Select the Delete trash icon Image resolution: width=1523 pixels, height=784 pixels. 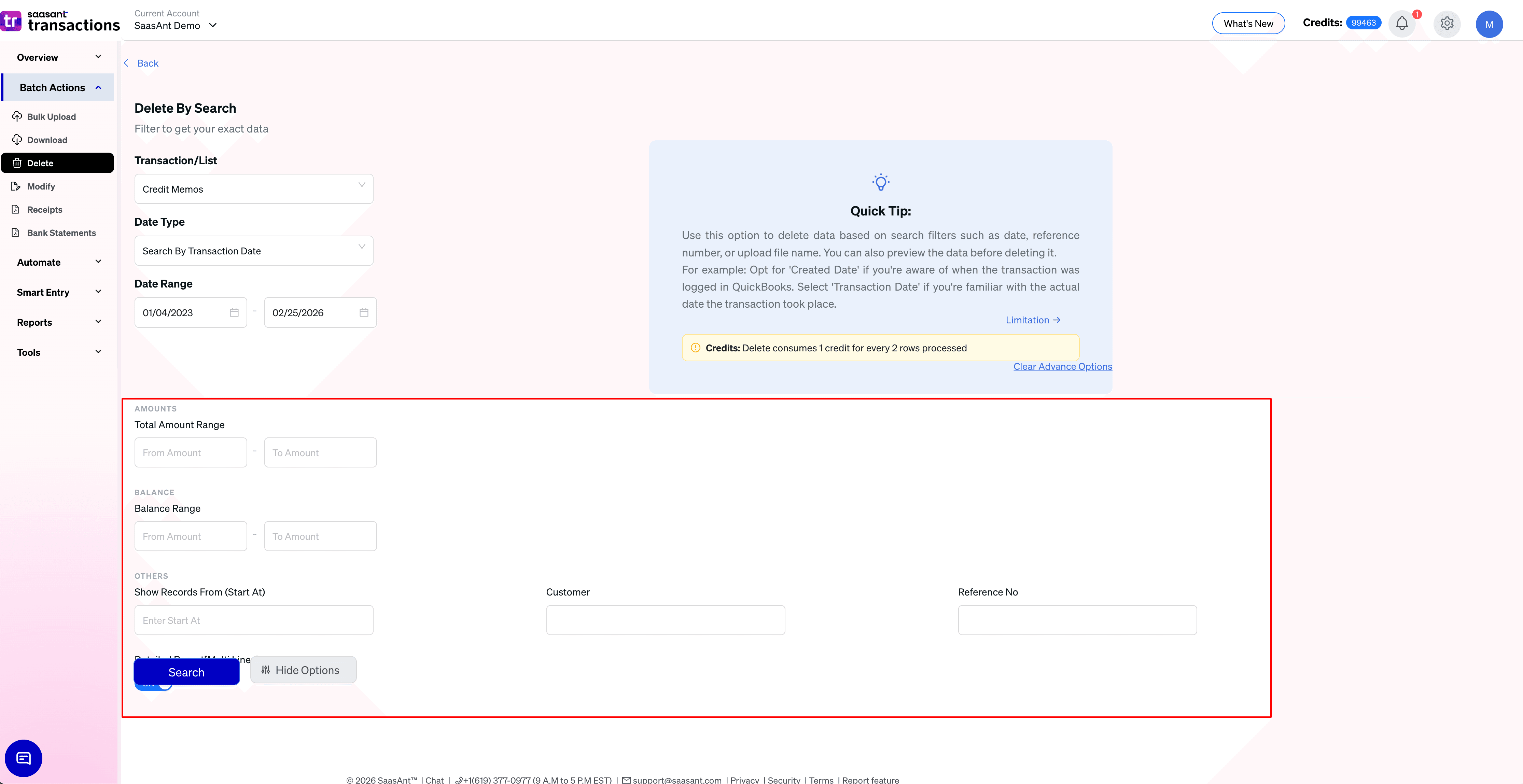pyautogui.click(x=17, y=163)
